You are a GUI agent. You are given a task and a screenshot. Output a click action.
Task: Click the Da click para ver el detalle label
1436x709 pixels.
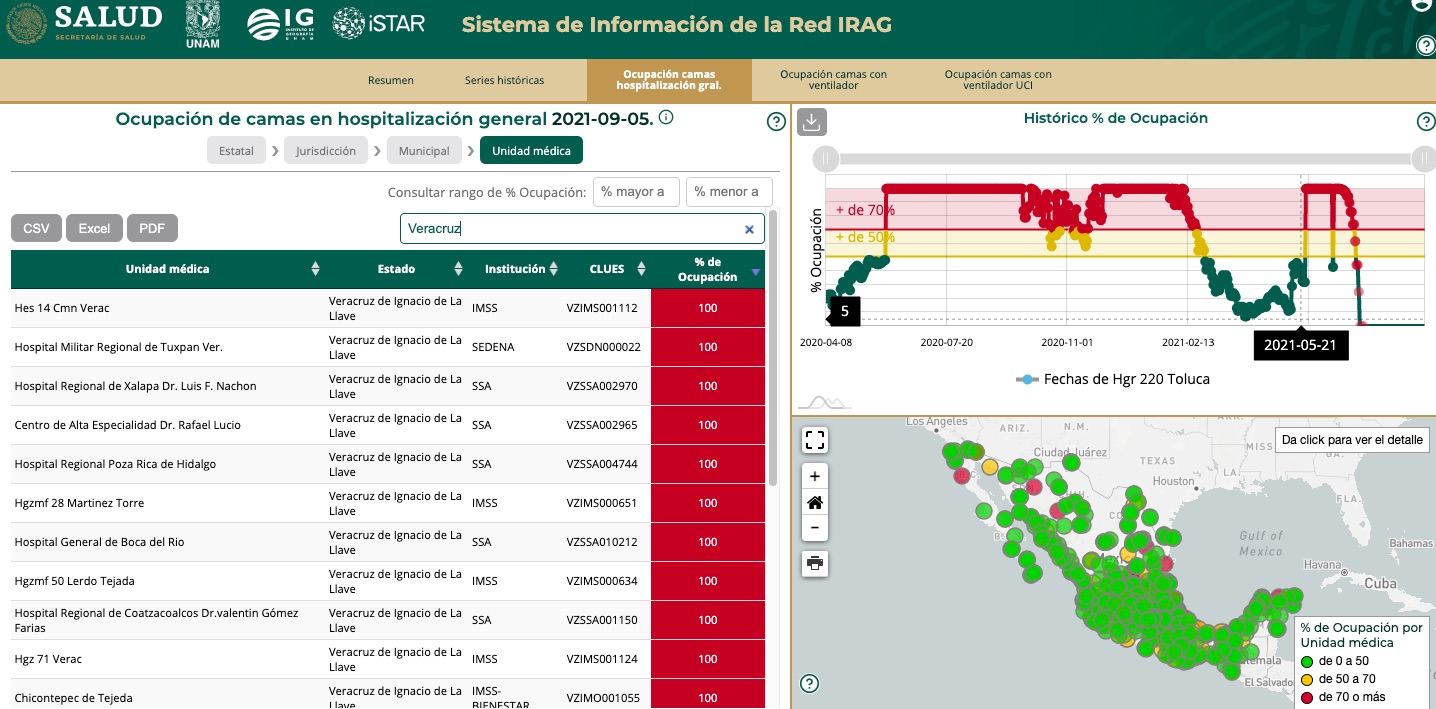tap(1353, 440)
